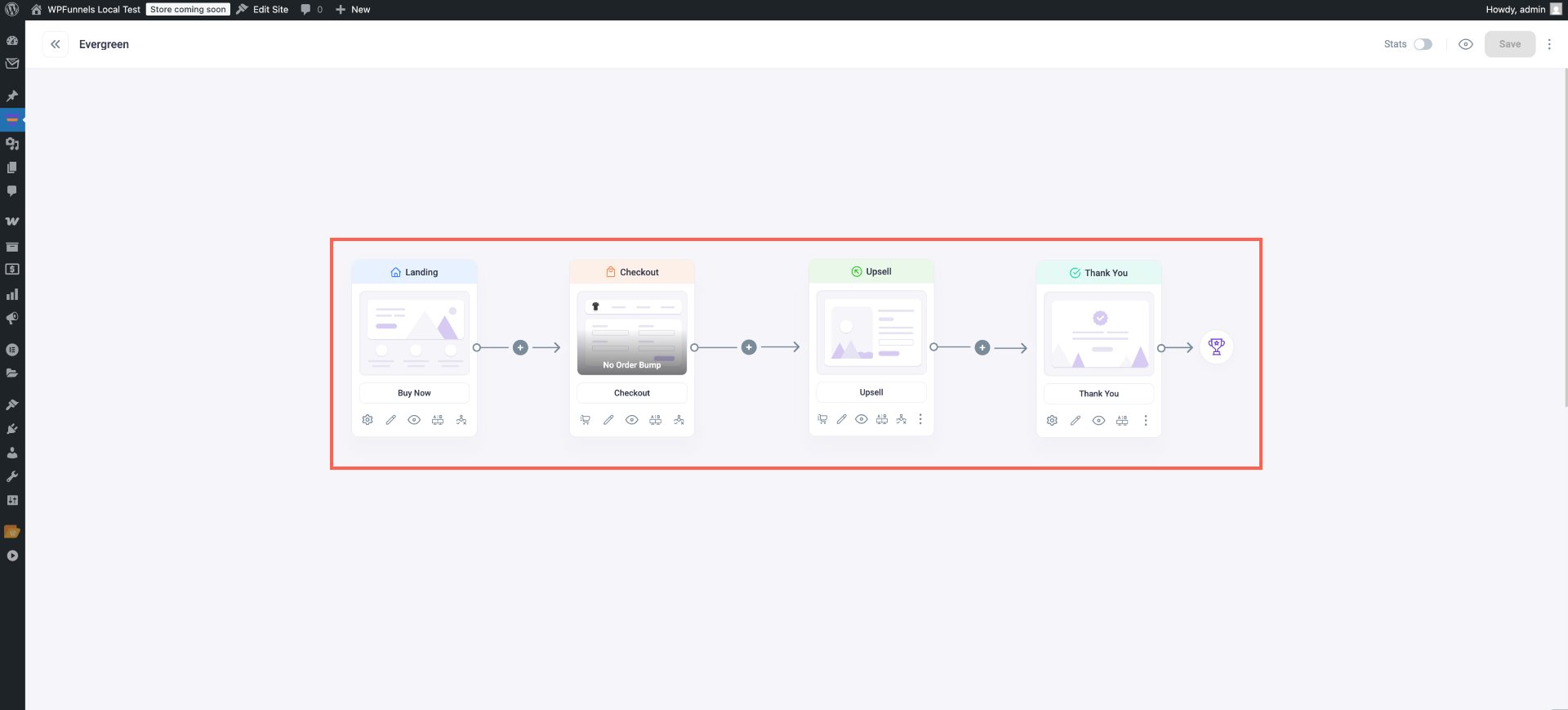
Task: Open the WordPress logo menu
Action: (12, 10)
